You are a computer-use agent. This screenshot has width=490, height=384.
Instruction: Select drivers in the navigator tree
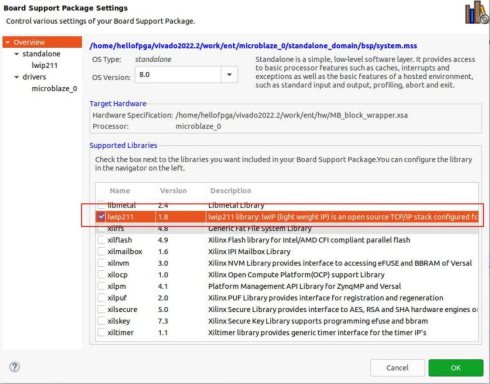[x=34, y=77]
